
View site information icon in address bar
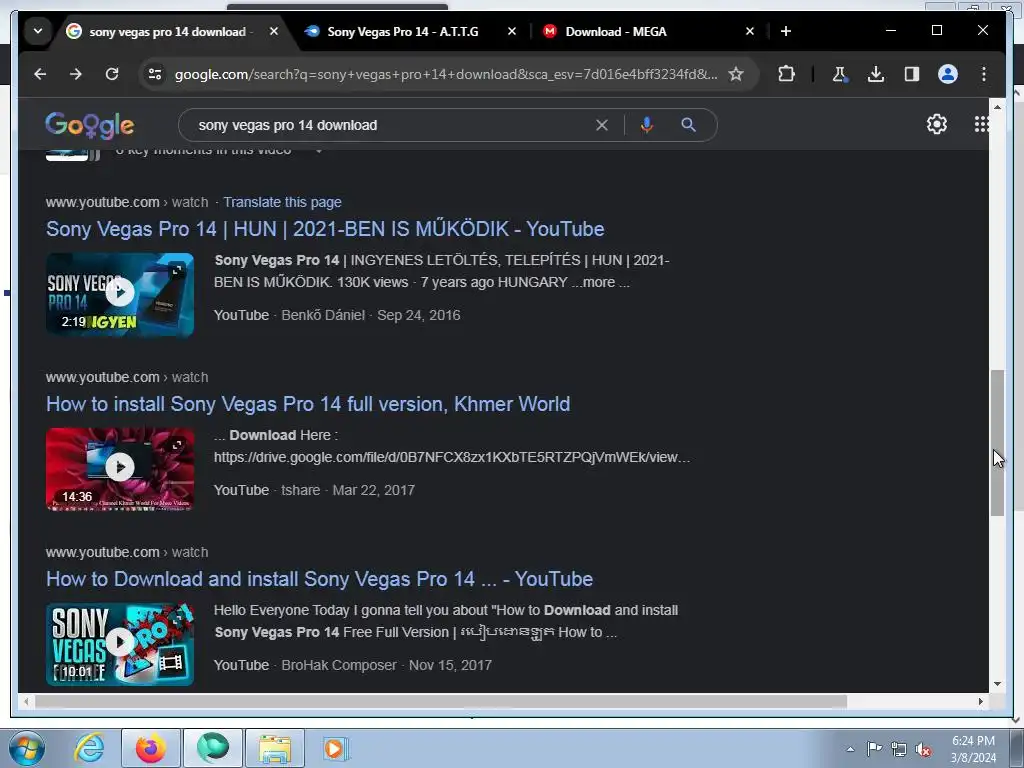[x=155, y=74]
